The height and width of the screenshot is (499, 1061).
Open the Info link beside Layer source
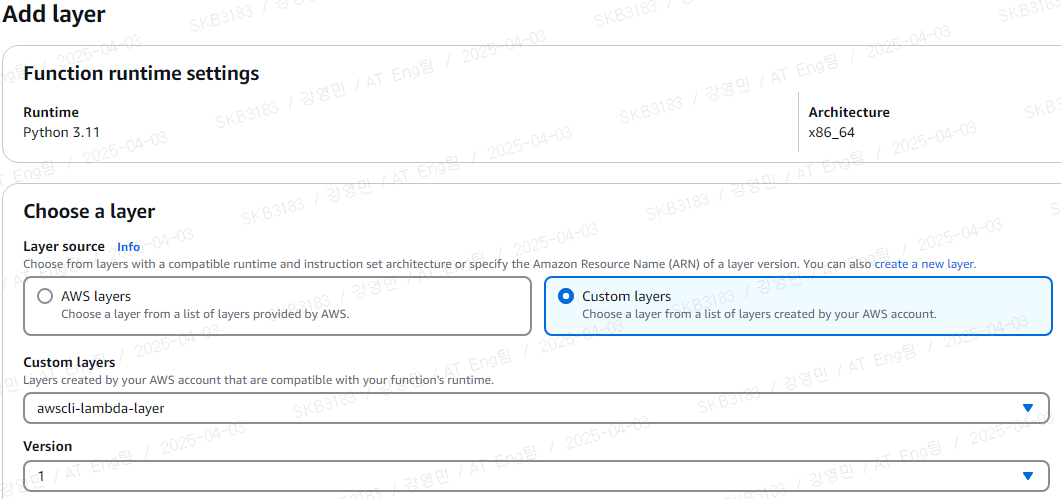pyautogui.click(x=129, y=247)
